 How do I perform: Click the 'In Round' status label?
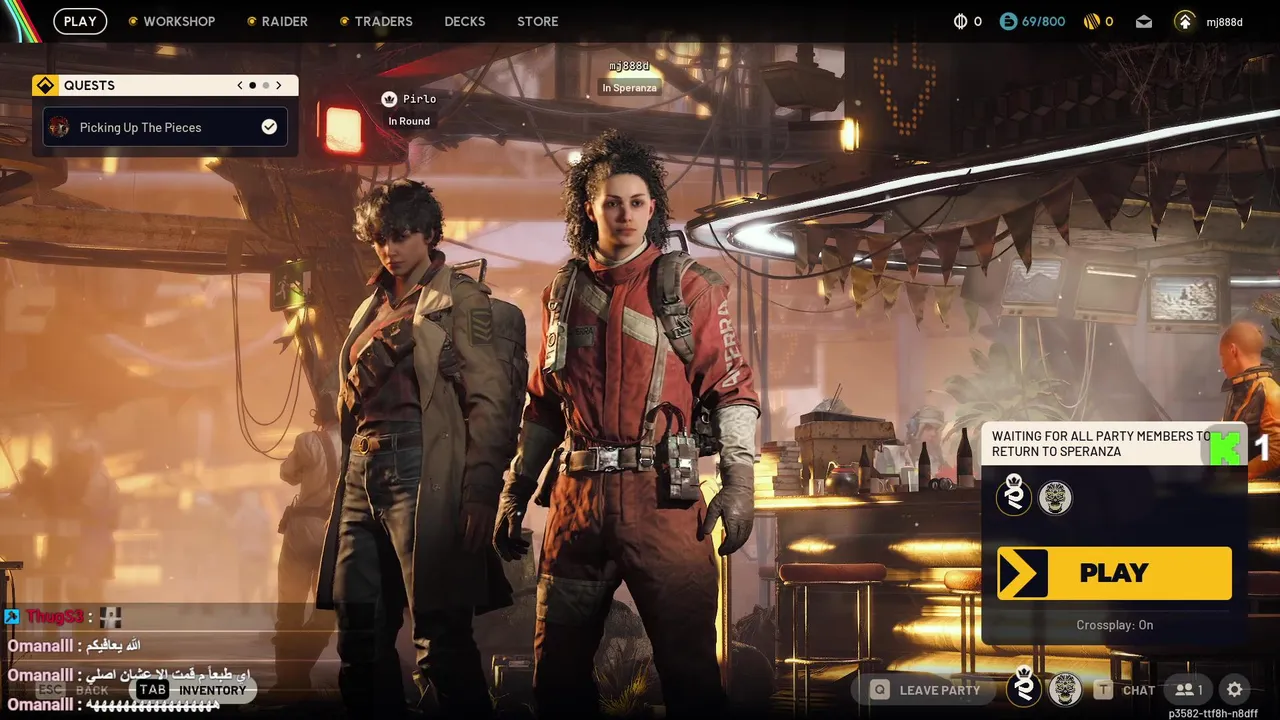[409, 121]
